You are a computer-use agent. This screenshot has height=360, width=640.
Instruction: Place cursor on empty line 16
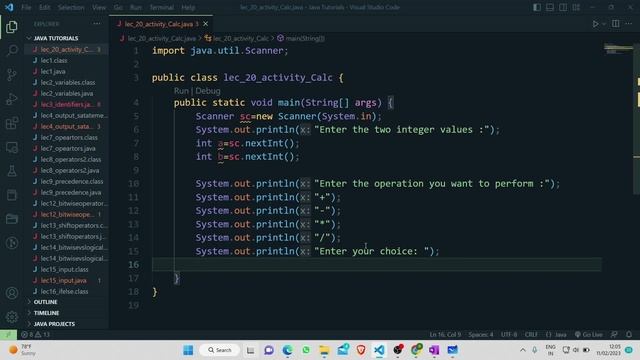click(x=376, y=264)
